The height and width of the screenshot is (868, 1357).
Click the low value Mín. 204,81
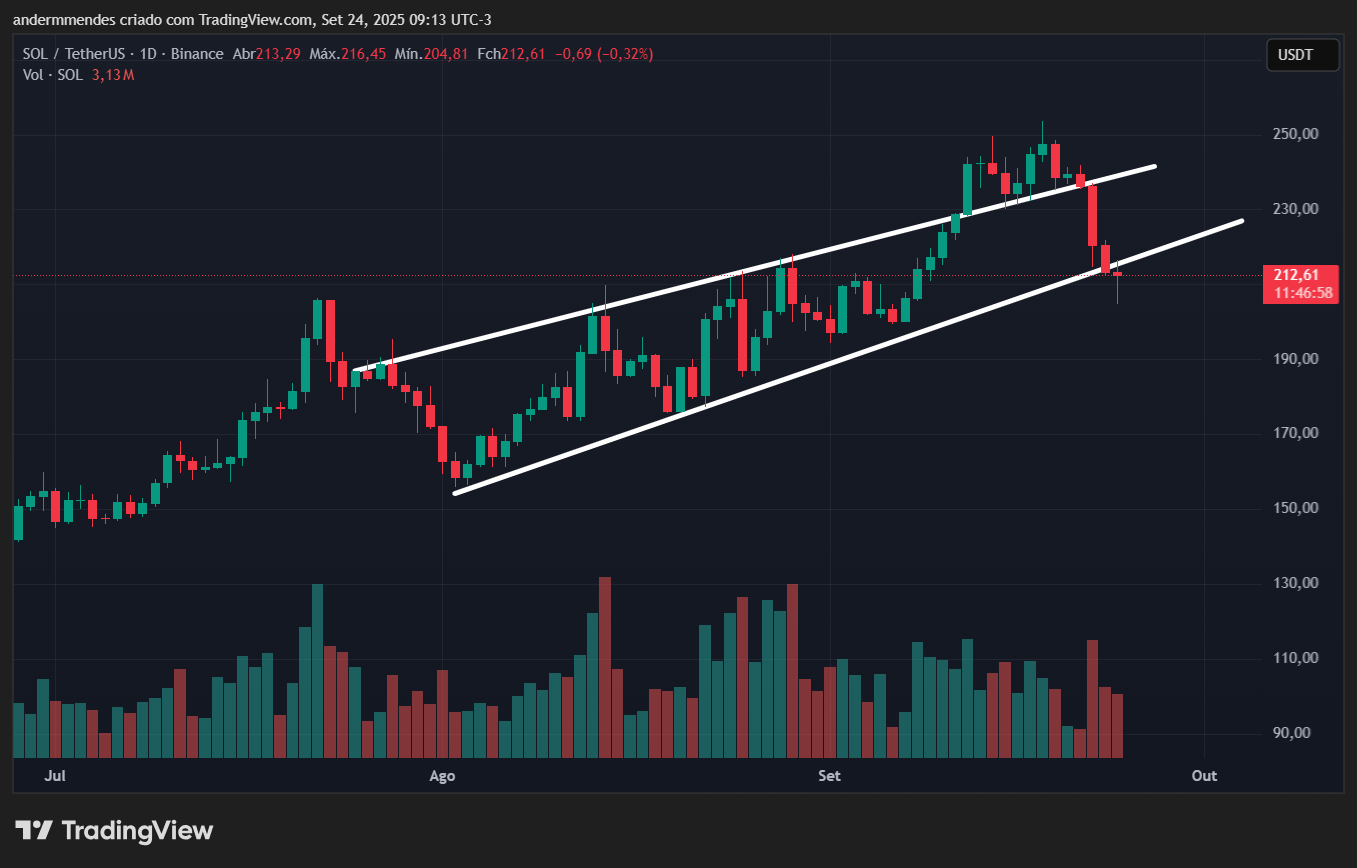(x=432, y=54)
